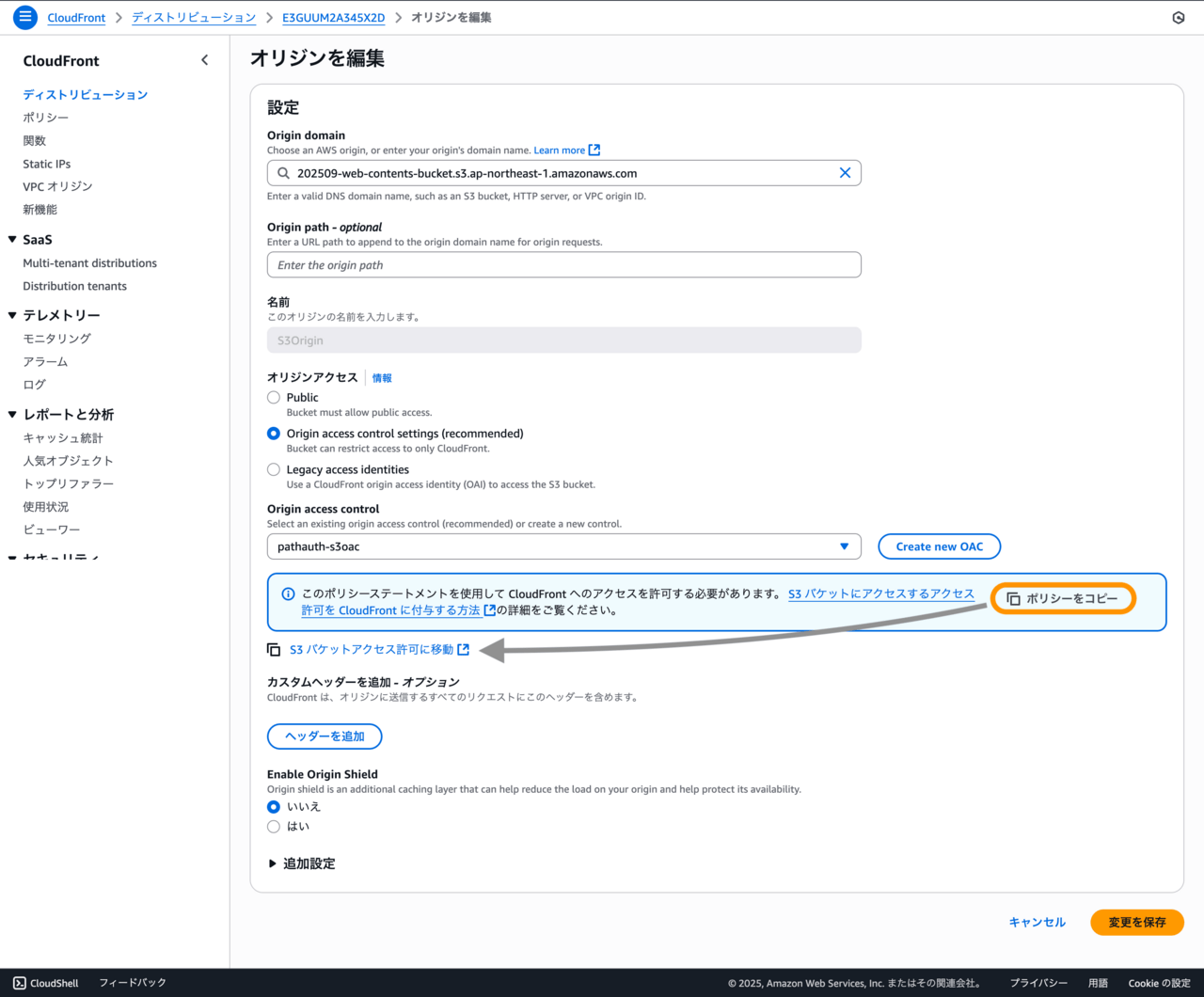
Task: Click ディストリビューション breadcrumb link
Action: click(x=194, y=18)
